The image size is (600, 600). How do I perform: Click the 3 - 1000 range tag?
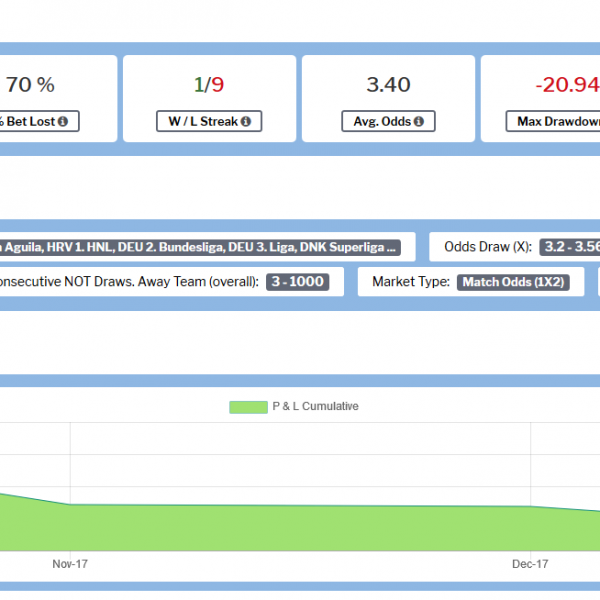[x=298, y=282]
